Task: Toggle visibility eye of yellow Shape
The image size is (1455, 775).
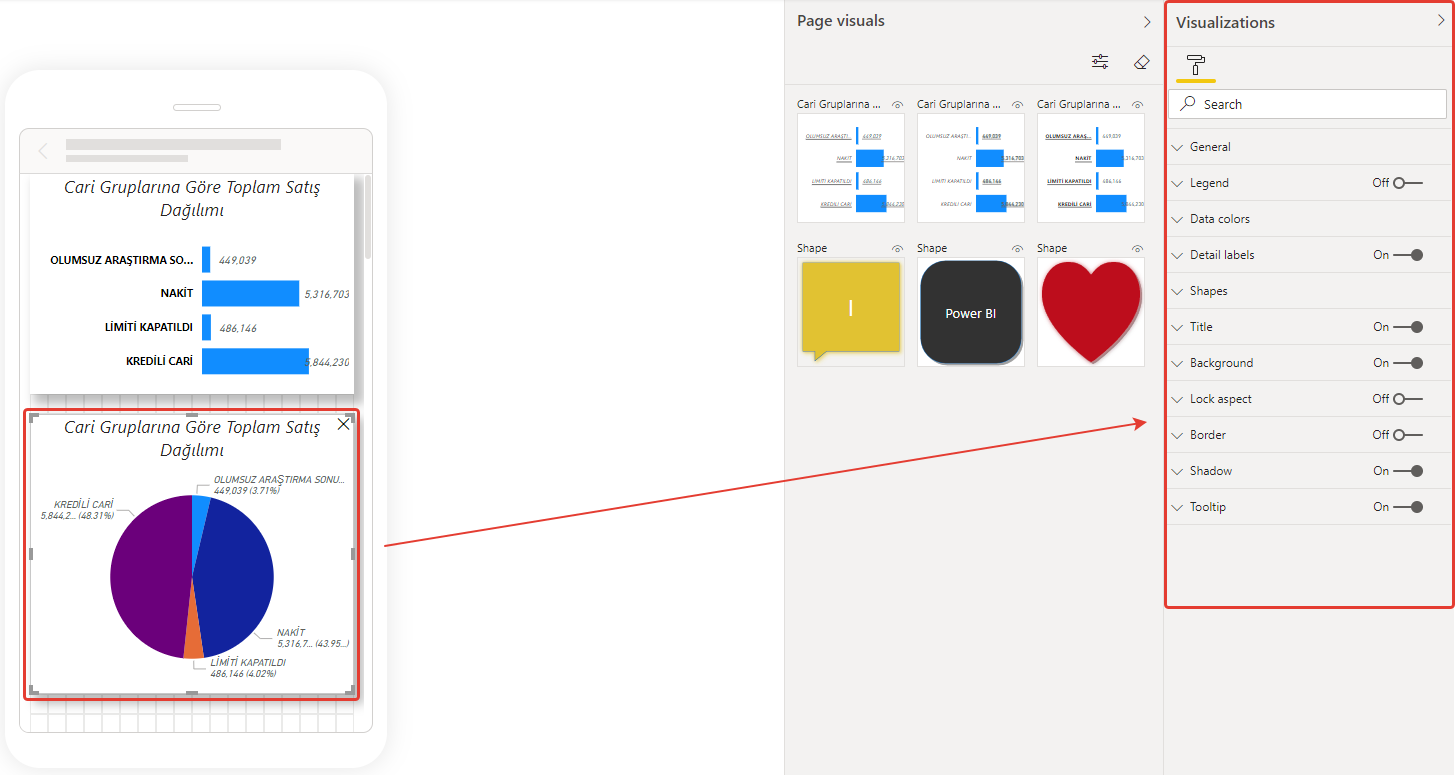Action: pyautogui.click(x=897, y=249)
